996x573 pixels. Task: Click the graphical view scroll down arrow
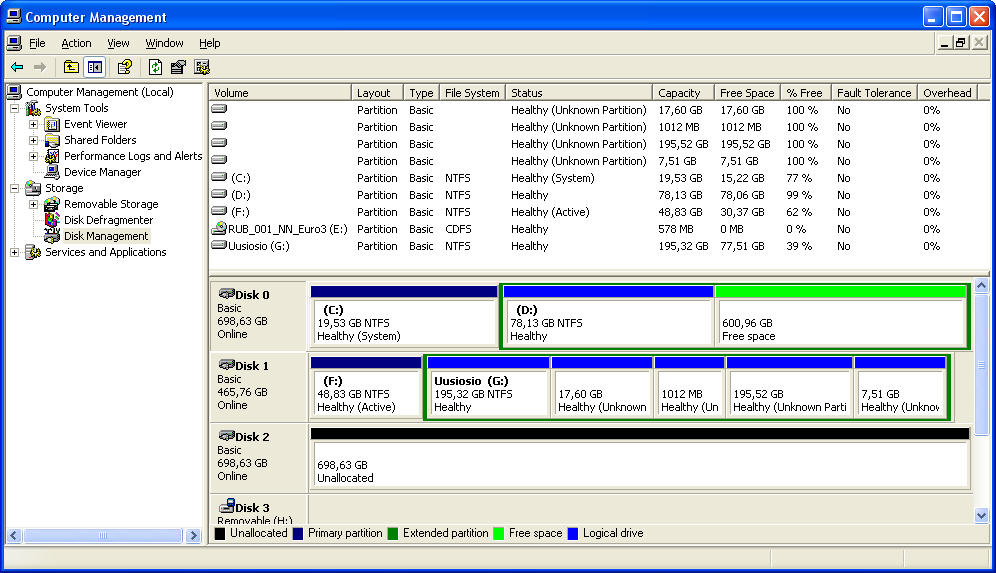coord(981,515)
